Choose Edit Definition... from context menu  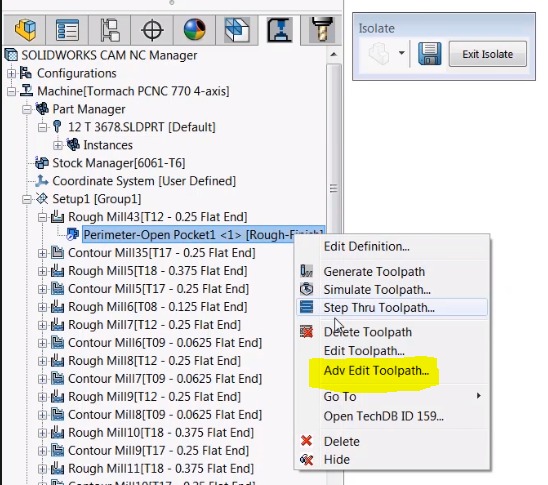(x=392, y=247)
